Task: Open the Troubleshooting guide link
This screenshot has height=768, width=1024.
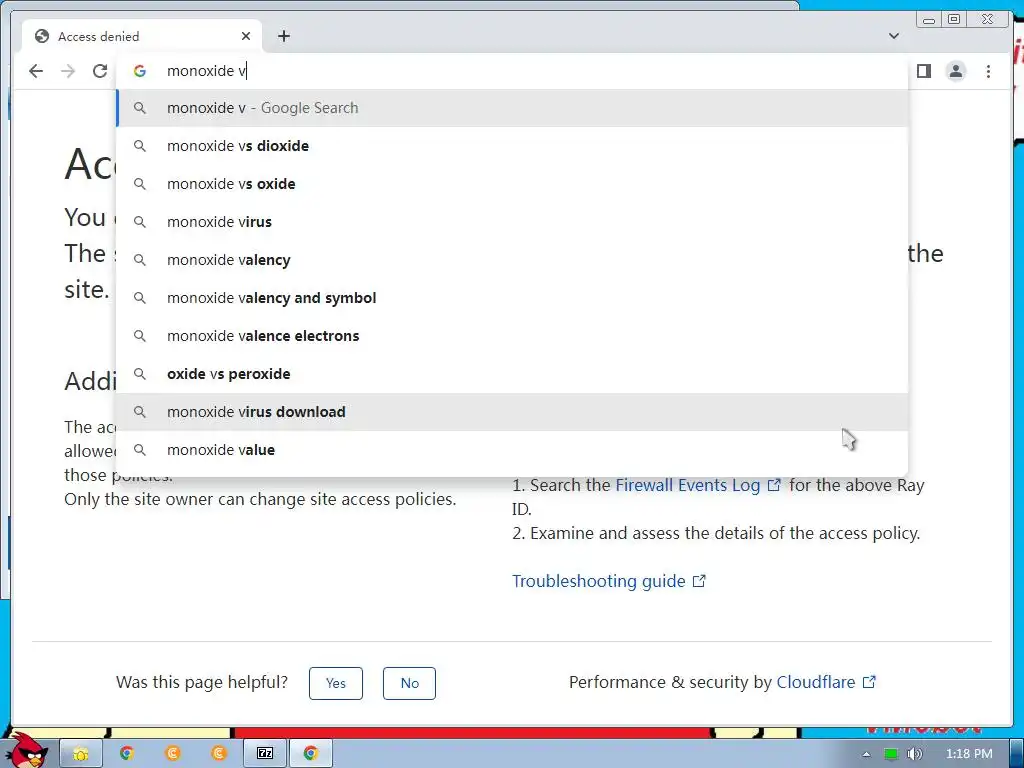Action: coord(609,581)
